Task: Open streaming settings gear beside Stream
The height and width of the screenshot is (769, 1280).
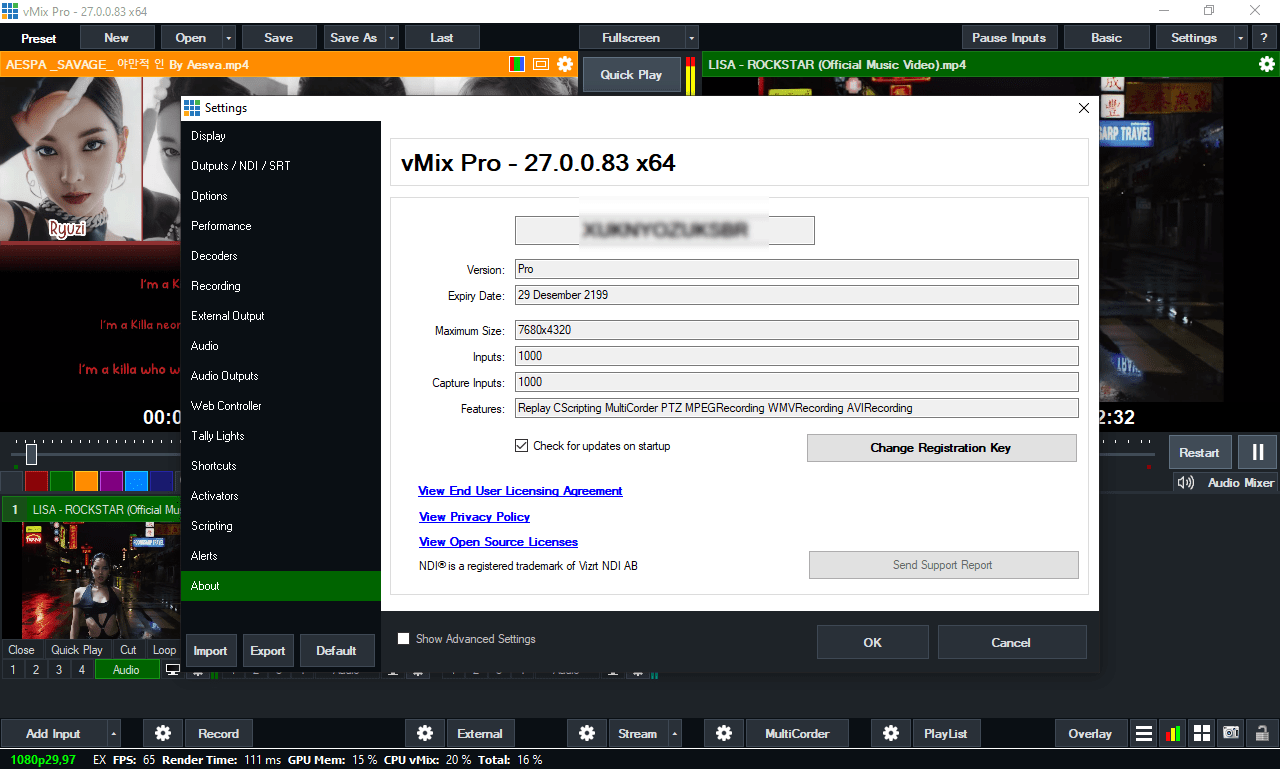Action: coord(587,733)
